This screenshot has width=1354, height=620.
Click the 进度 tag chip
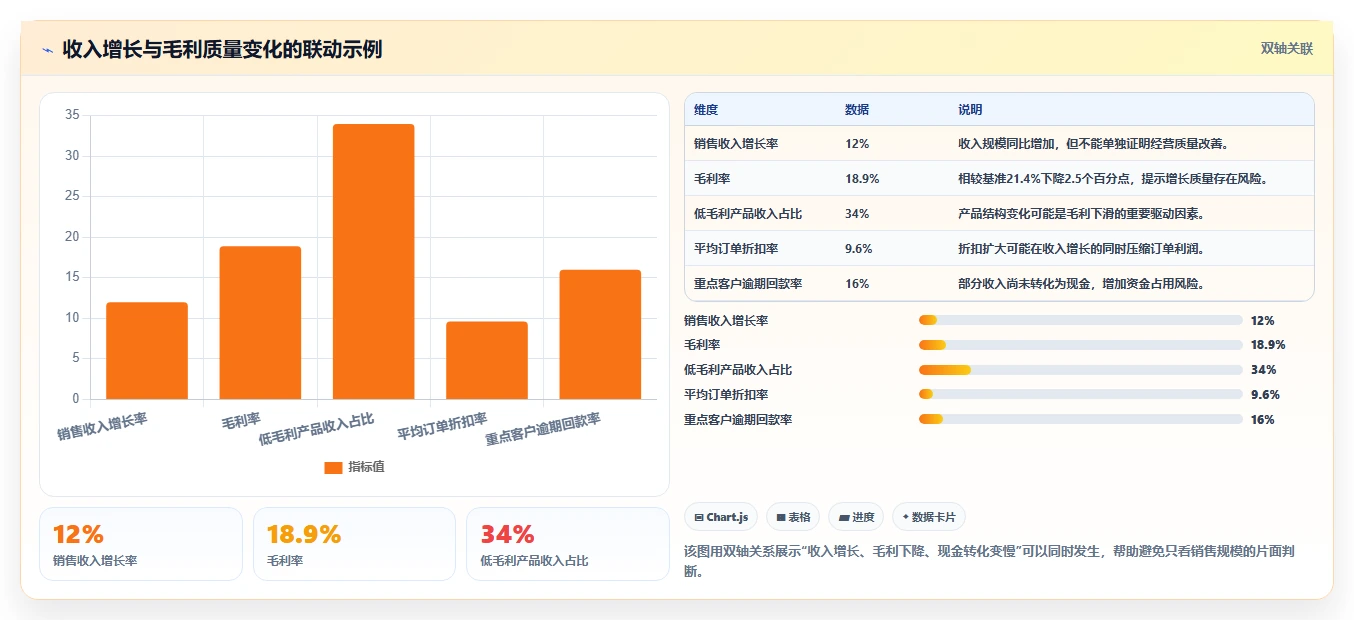pyautogui.click(x=856, y=517)
